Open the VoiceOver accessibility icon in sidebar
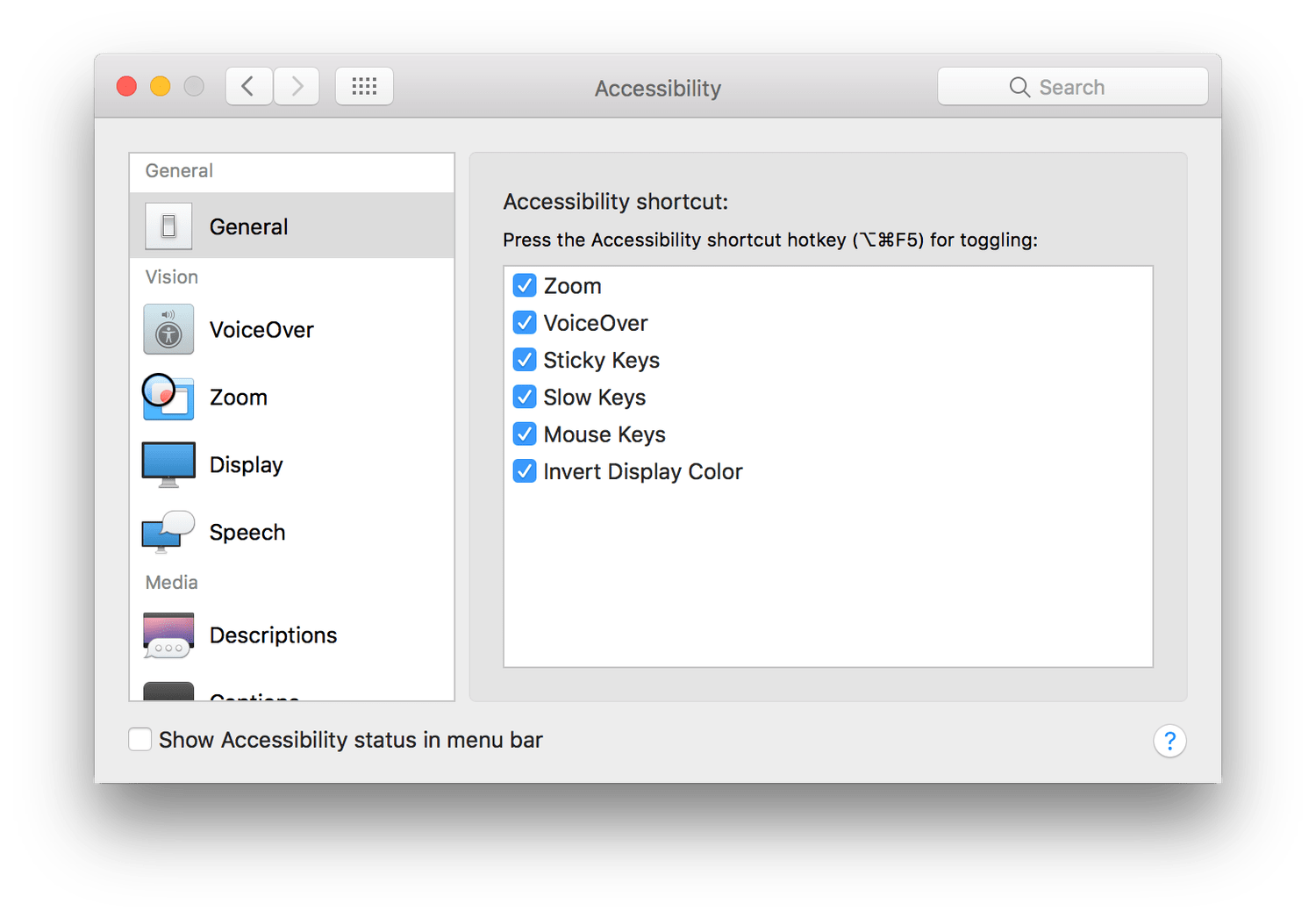 coord(168,330)
